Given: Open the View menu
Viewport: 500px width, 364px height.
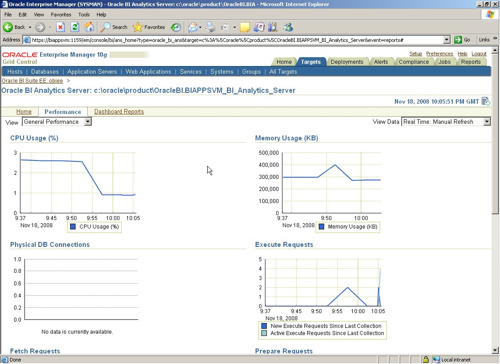Looking at the screenshot, I should [x=39, y=15].
